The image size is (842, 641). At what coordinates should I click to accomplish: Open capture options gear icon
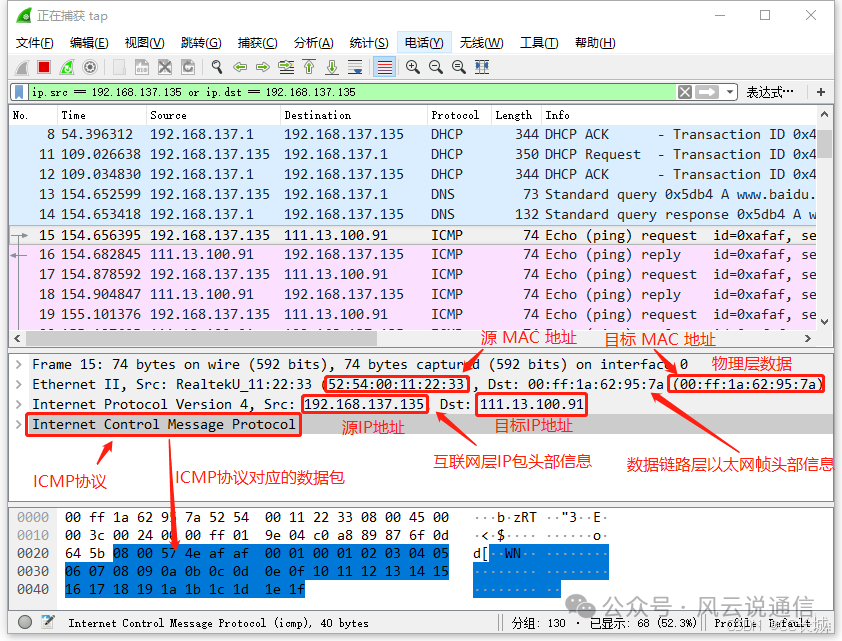click(90, 67)
